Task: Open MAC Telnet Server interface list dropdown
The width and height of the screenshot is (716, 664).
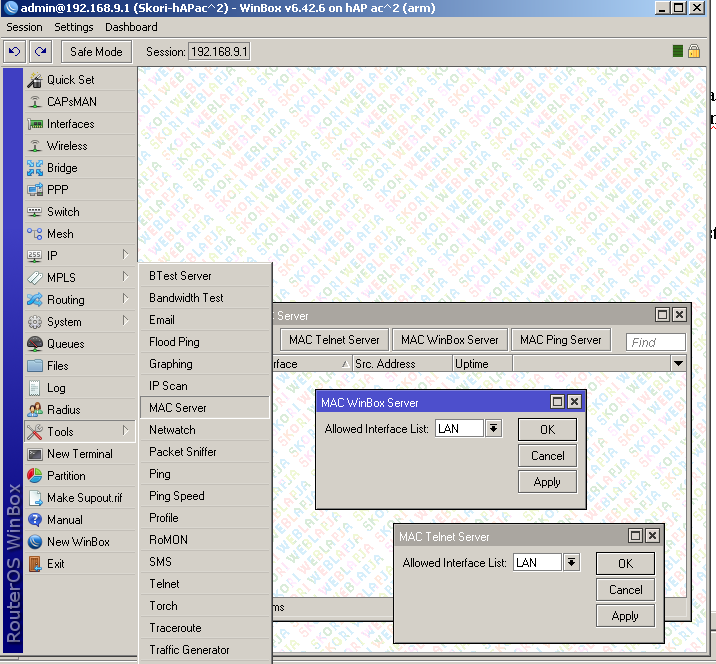Action: (571, 563)
